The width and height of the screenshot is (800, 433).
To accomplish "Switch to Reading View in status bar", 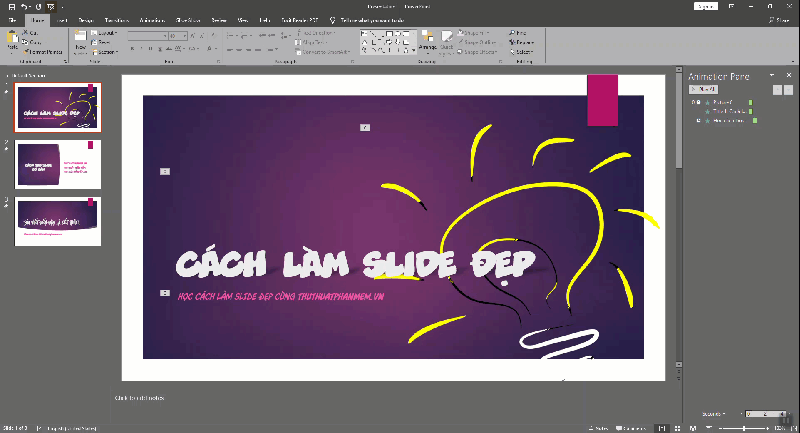I will click(x=693, y=428).
